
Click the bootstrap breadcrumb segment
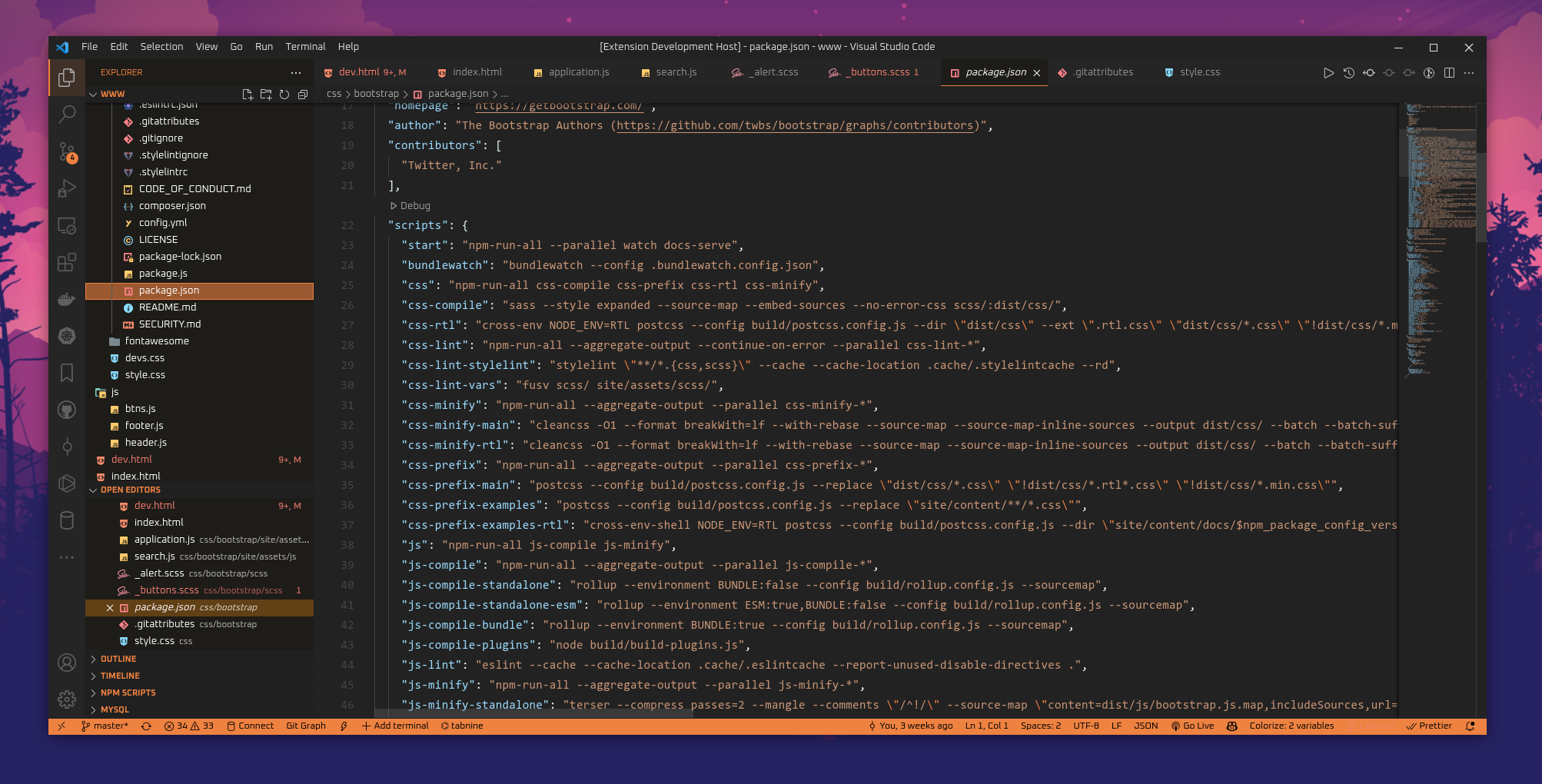(376, 94)
